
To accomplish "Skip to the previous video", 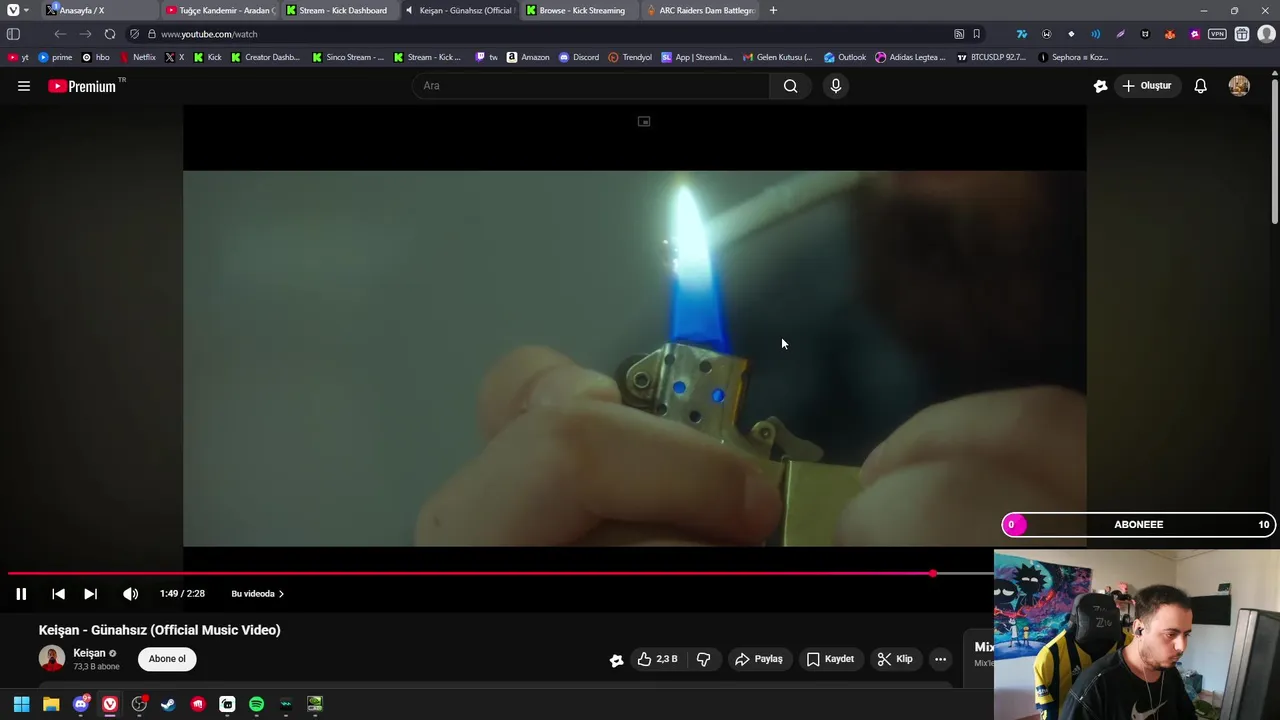I will (58, 594).
